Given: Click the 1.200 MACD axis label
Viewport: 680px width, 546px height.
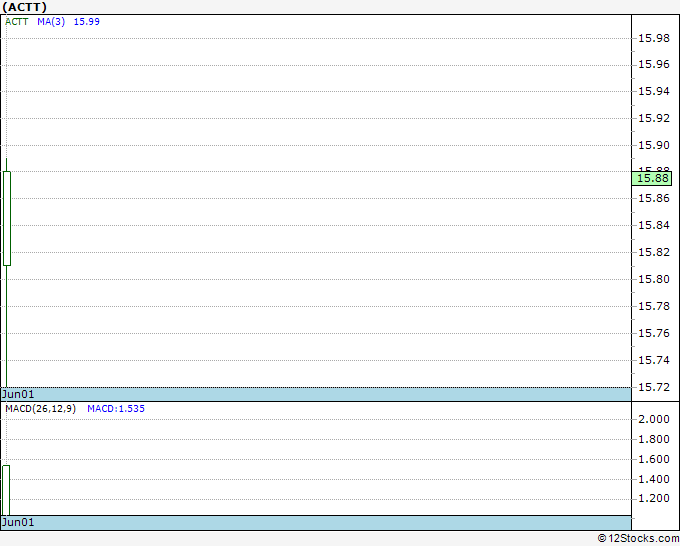Looking at the screenshot, I should click(x=654, y=498).
